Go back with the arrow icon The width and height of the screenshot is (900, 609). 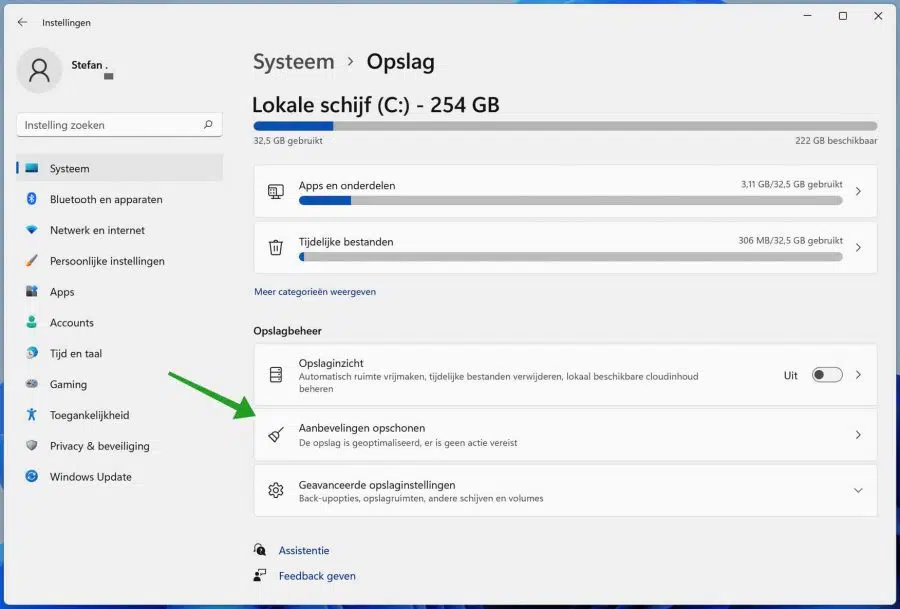[22, 22]
